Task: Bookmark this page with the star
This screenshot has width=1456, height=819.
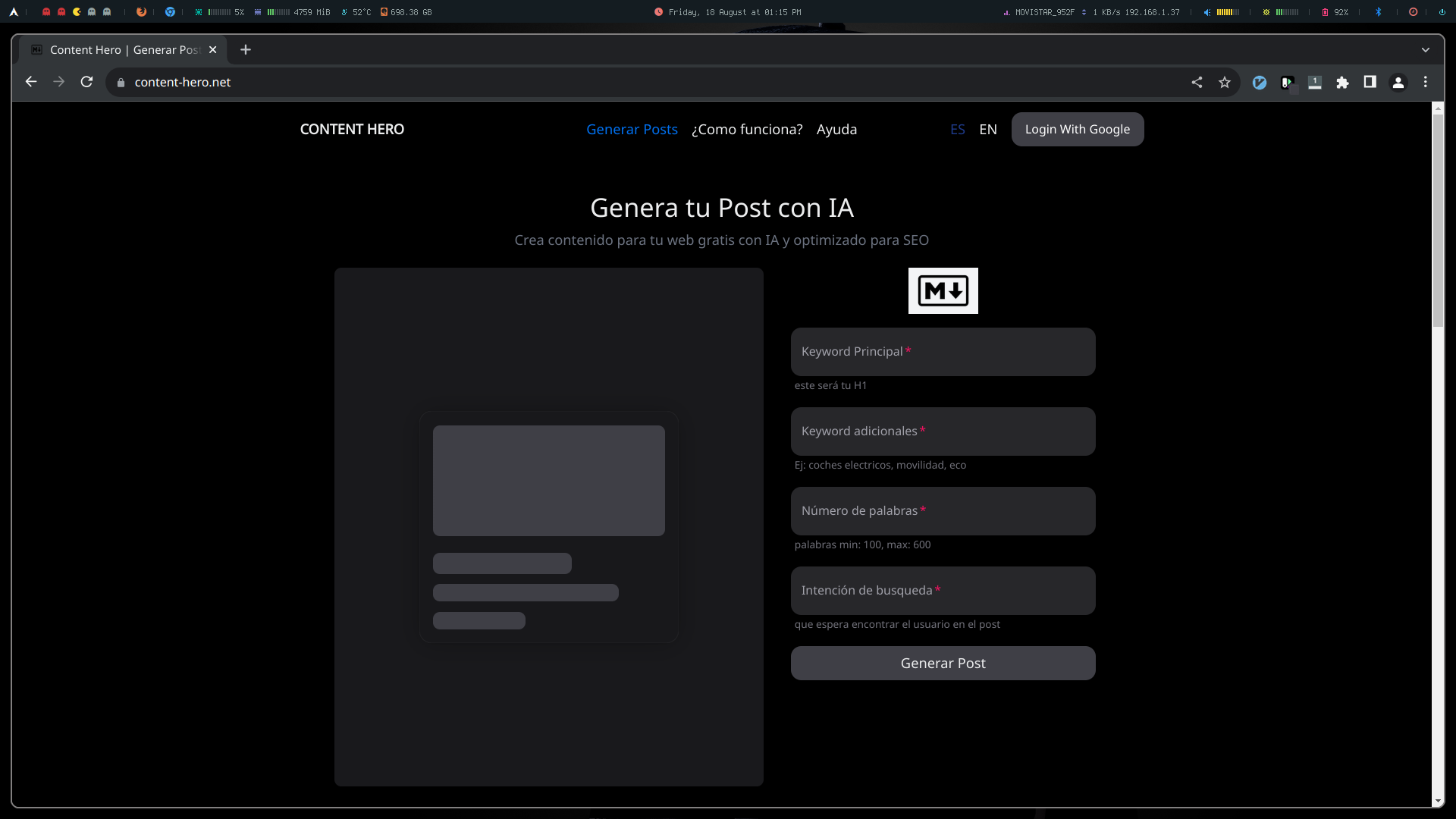Action: [1225, 82]
